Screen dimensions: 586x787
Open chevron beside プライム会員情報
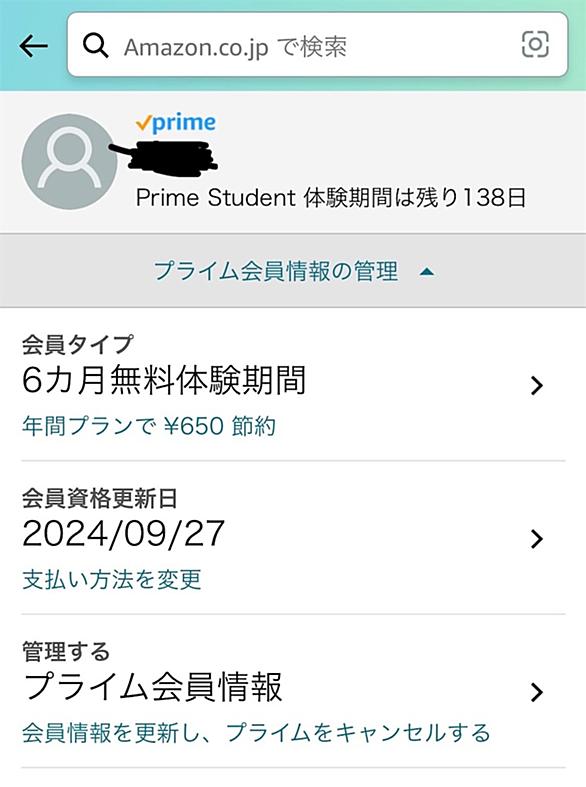[537, 692]
